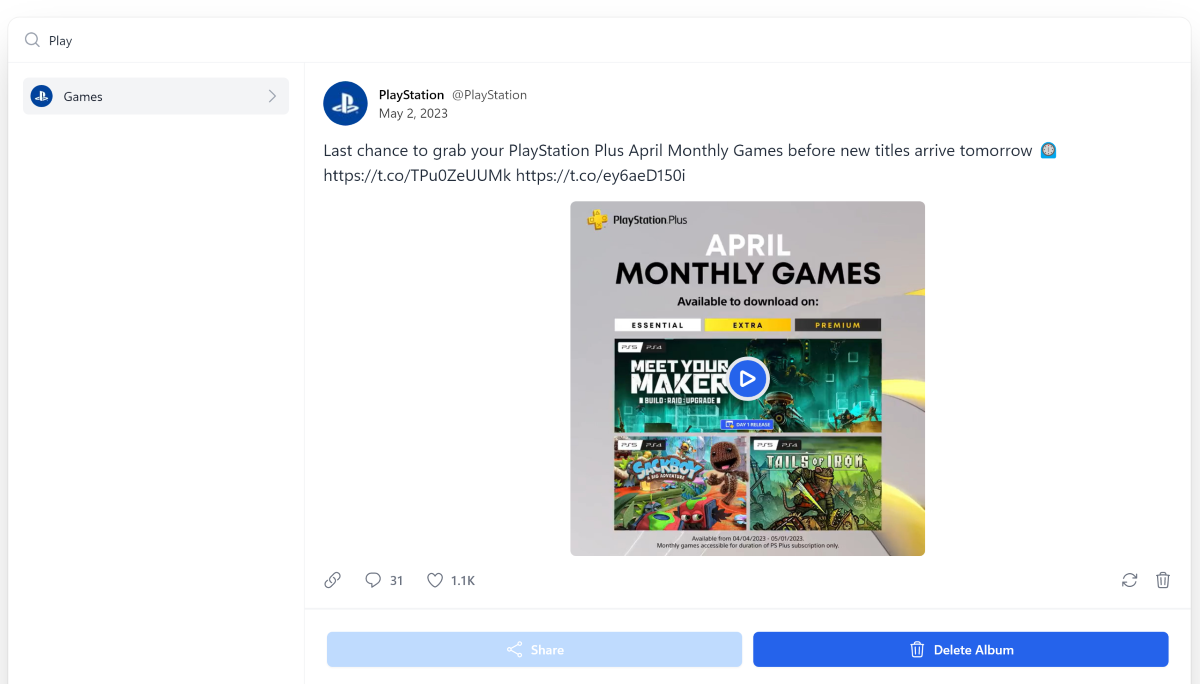The width and height of the screenshot is (1200, 684).
Task: Click the Share button
Action: (x=534, y=649)
